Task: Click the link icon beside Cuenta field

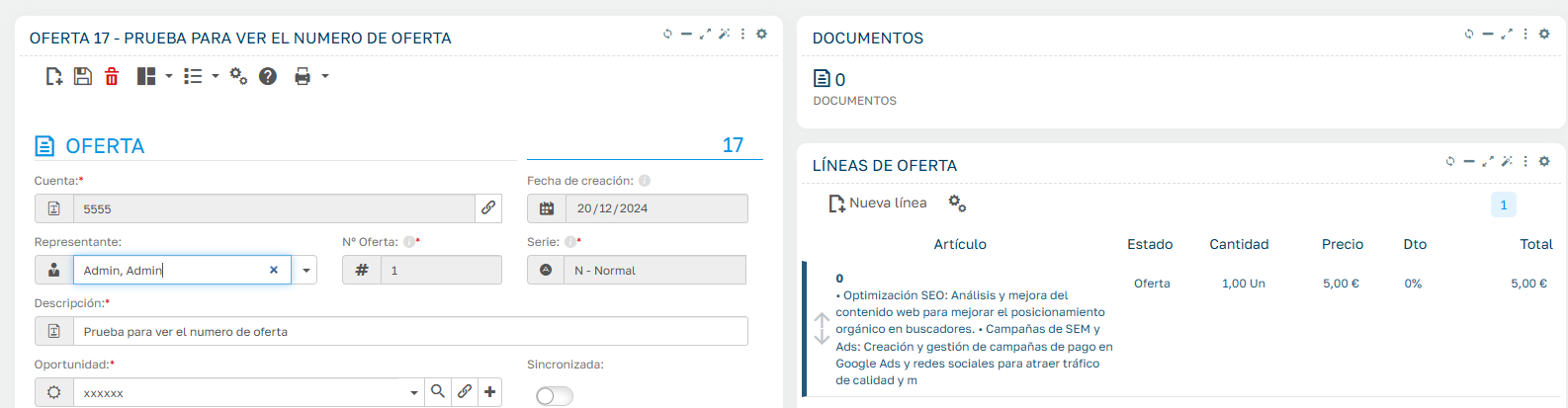Action: pyautogui.click(x=488, y=208)
